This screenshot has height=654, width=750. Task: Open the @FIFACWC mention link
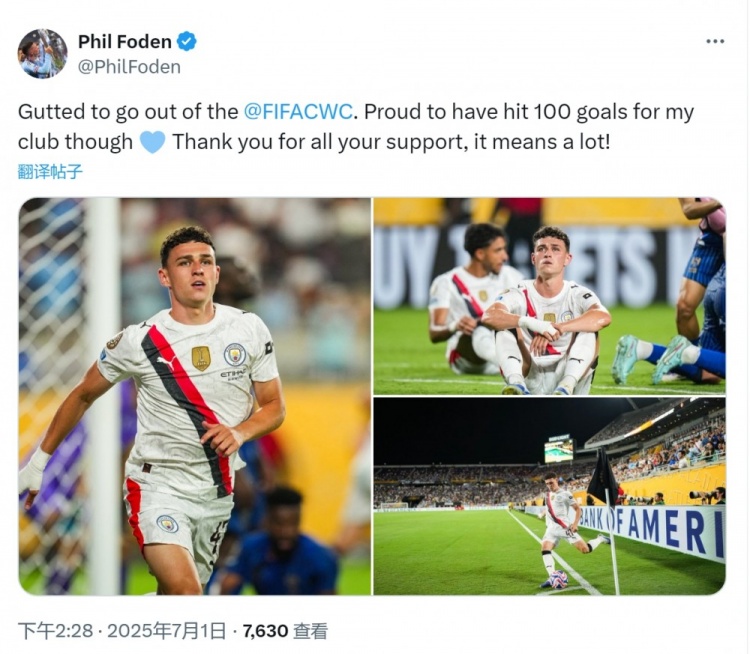point(296,112)
